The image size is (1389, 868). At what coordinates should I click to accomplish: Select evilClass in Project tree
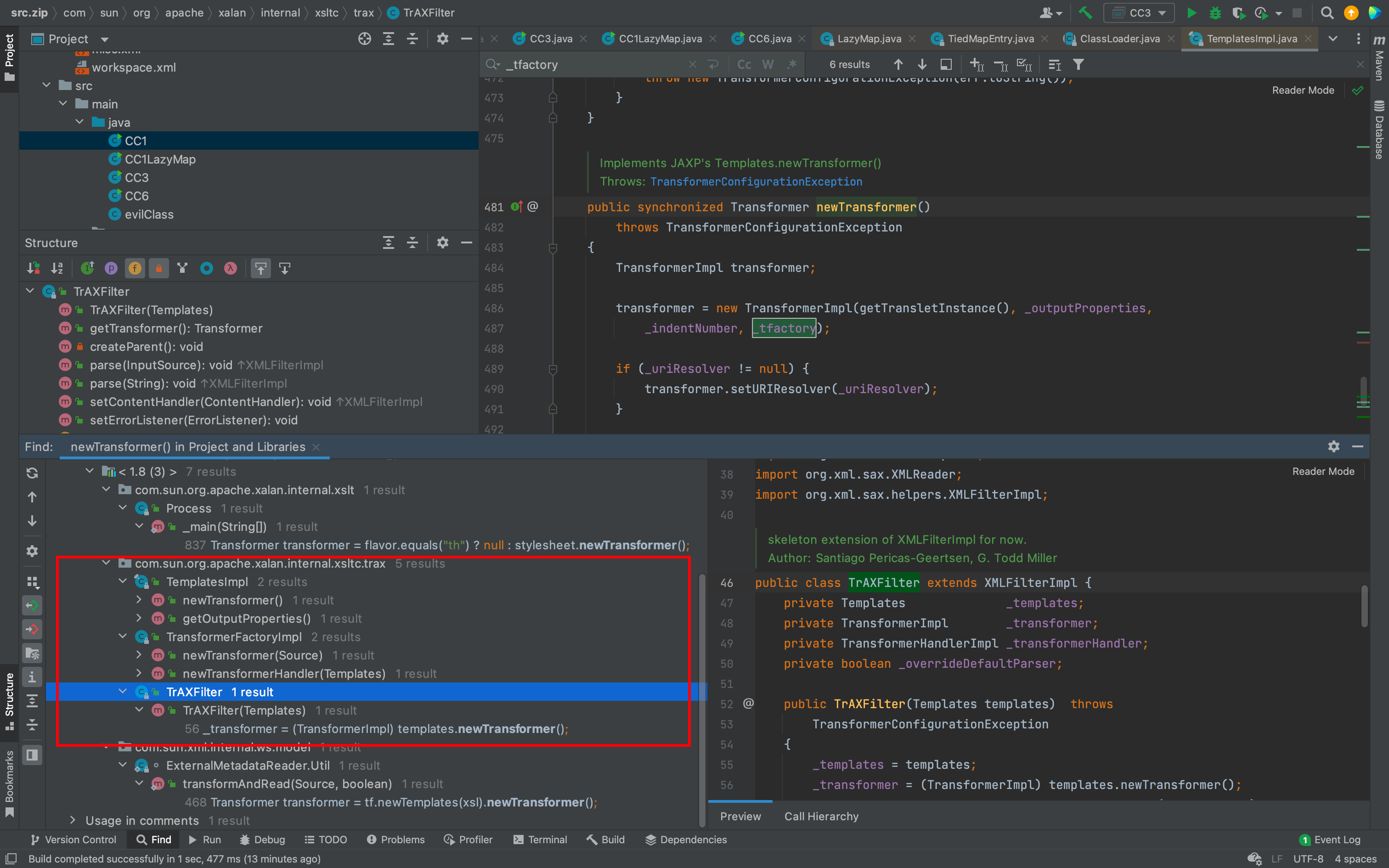[x=149, y=214]
